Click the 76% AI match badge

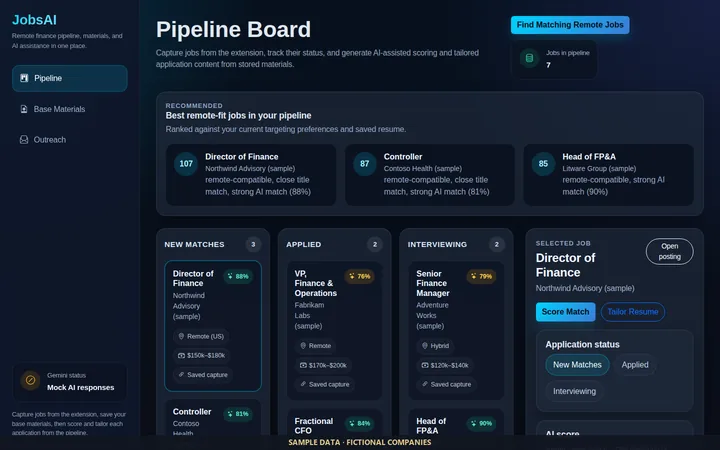click(x=359, y=276)
